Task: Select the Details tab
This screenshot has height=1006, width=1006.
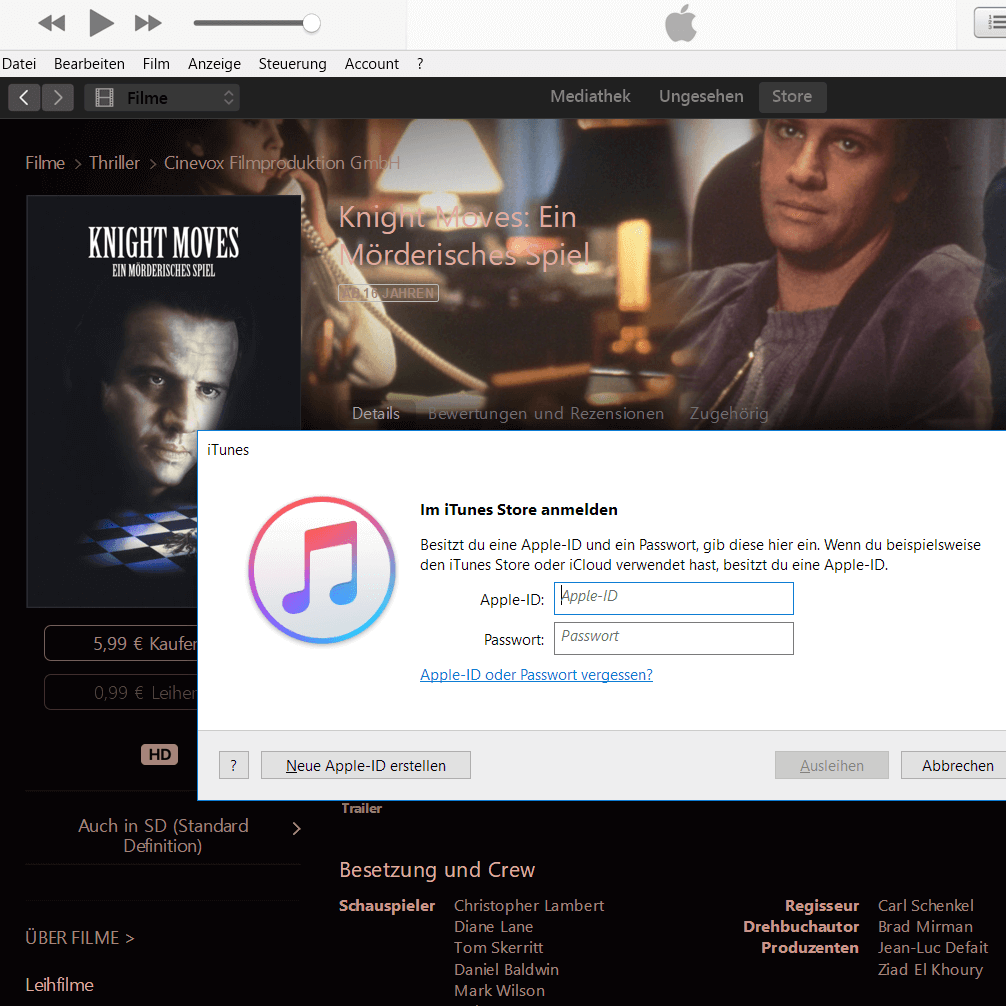Action: (x=376, y=414)
